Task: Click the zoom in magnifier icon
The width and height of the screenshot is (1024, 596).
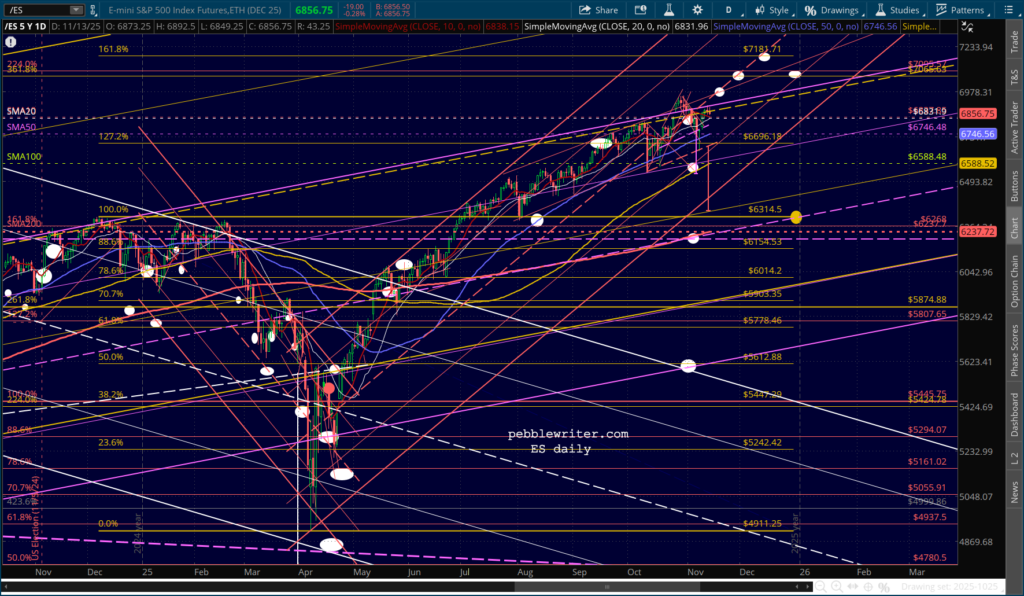Action: pos(837,587)
